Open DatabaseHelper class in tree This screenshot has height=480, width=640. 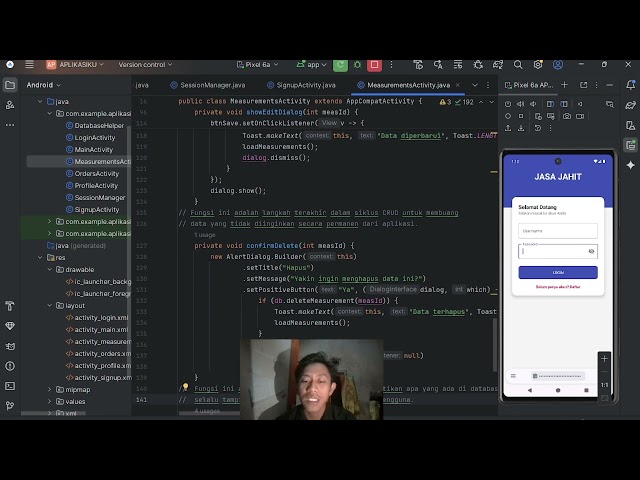(x=95, y=125)
